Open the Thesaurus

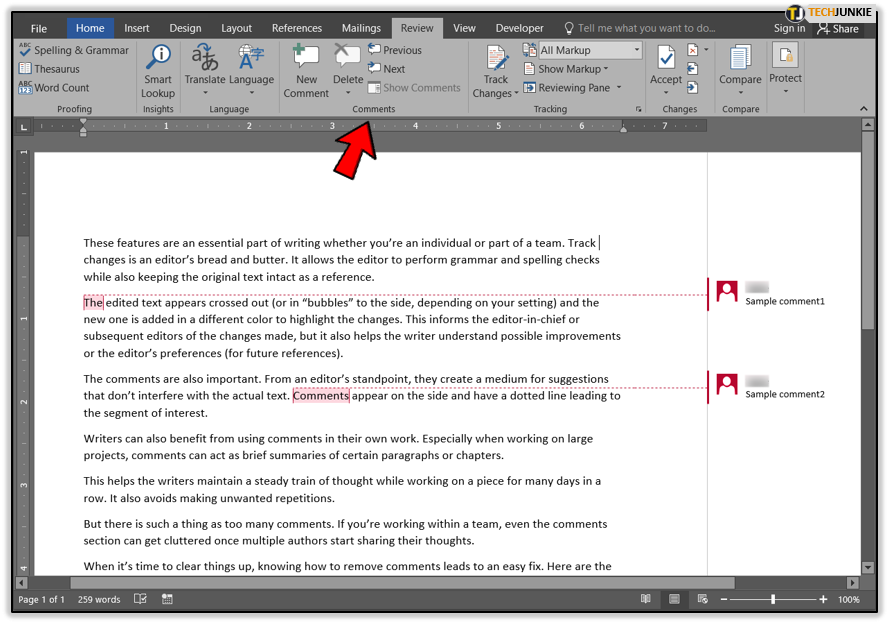49,69
